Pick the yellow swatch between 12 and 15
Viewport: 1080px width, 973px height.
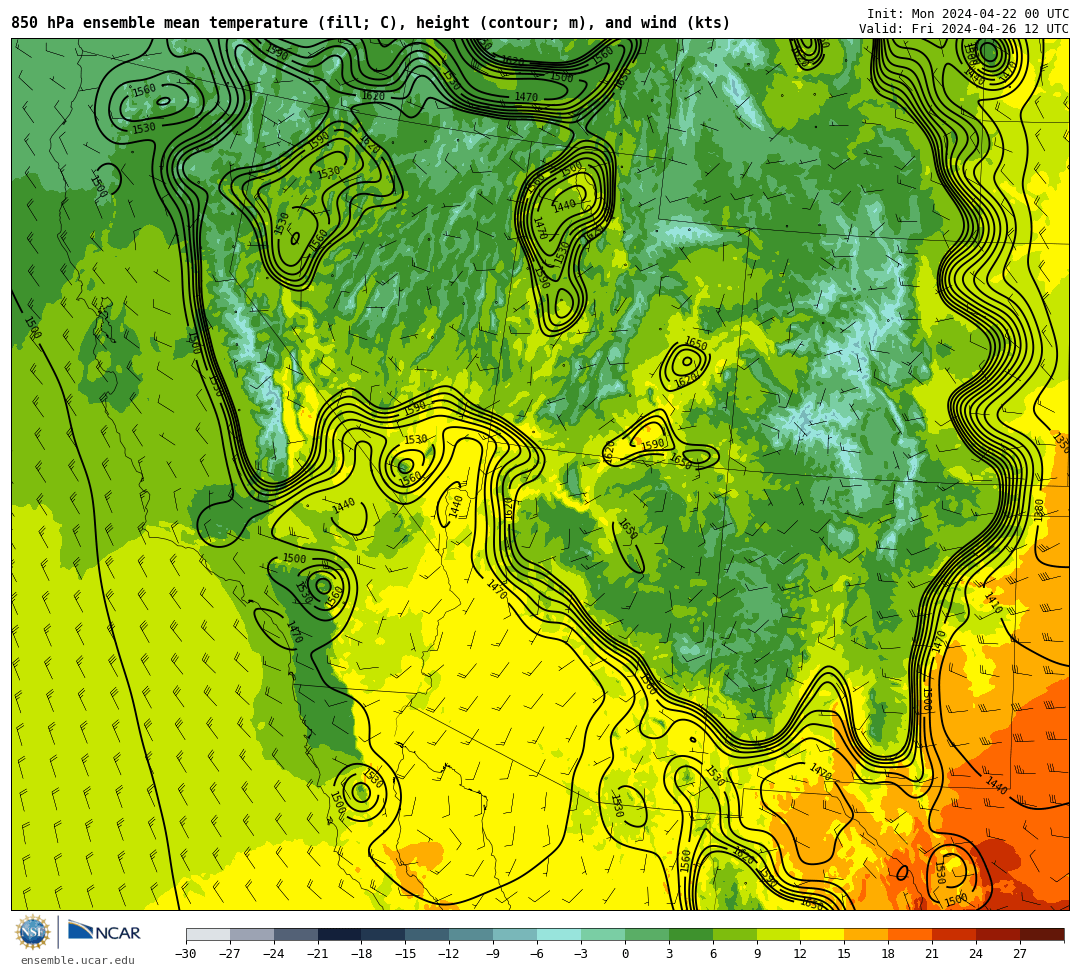[822, 934]
